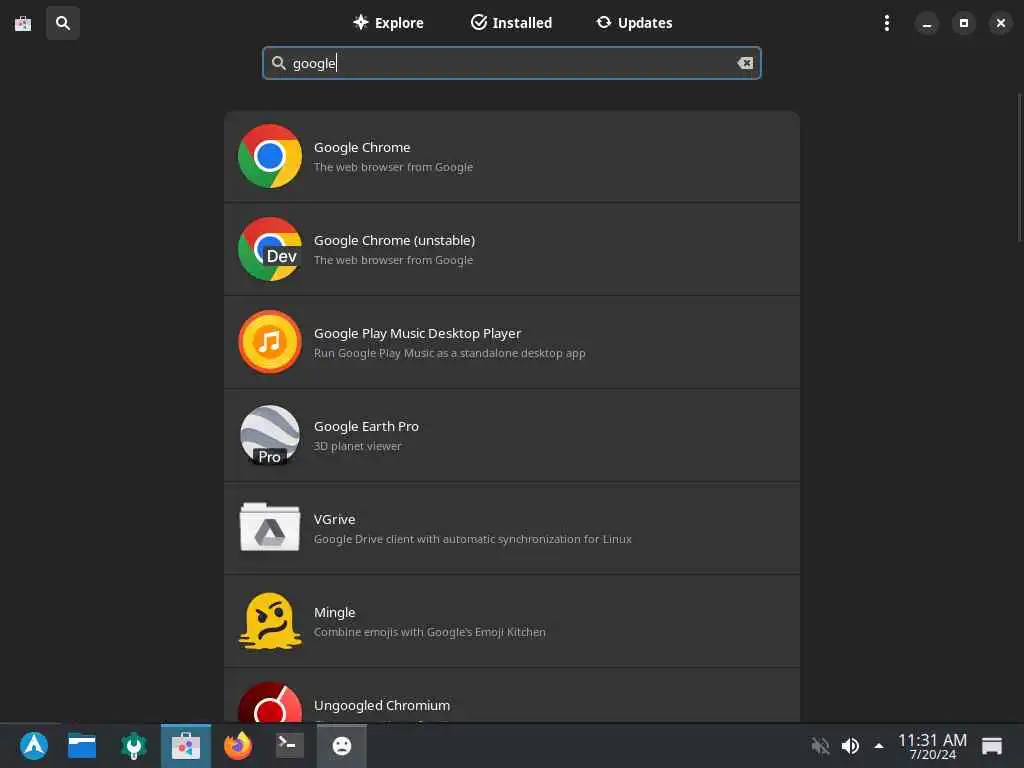
Task: Launch Firefox from the taskbar
Action: pos(238,746)
